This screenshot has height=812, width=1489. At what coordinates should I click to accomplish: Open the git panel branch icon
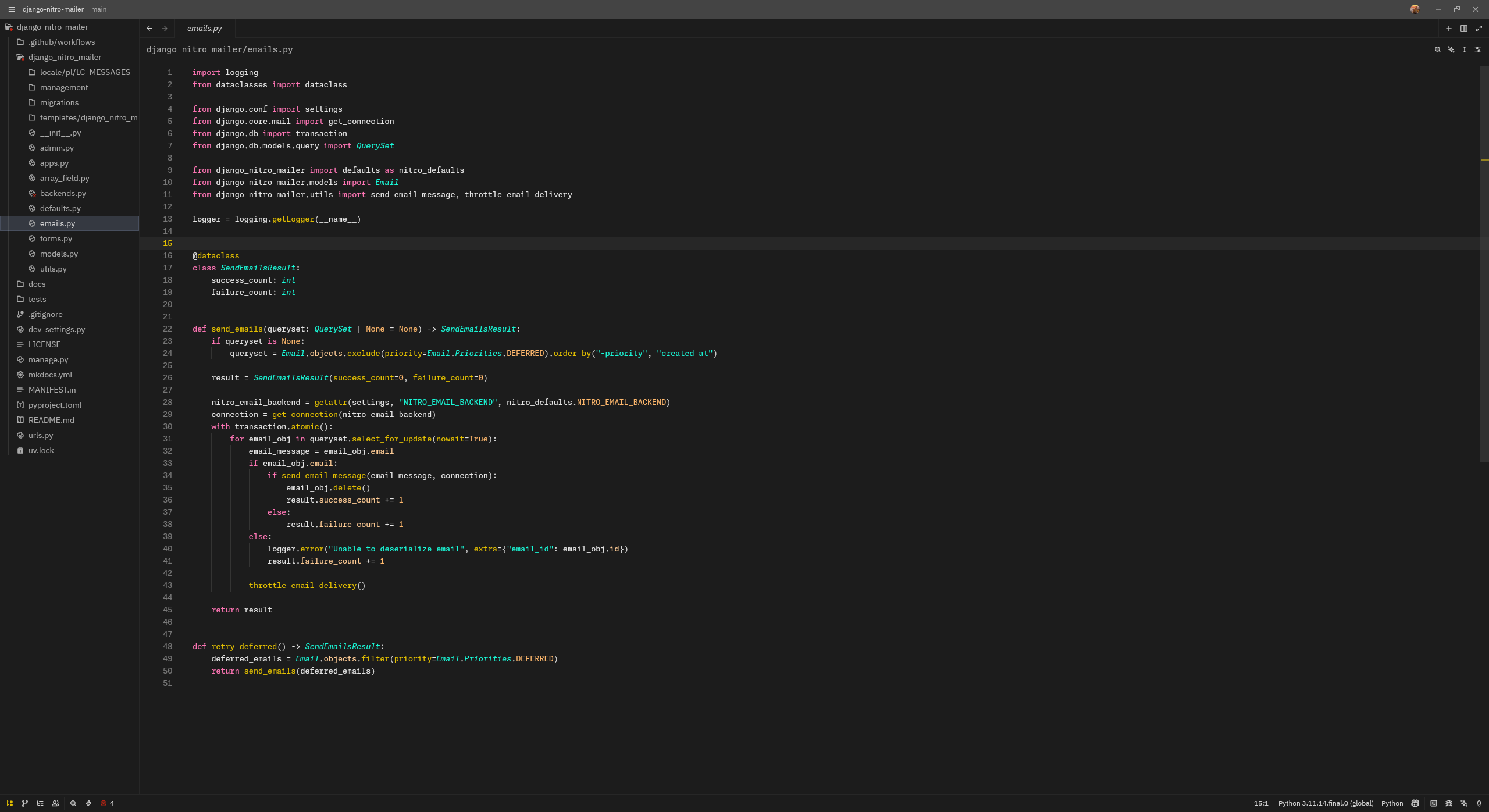(x=25, y=803)
